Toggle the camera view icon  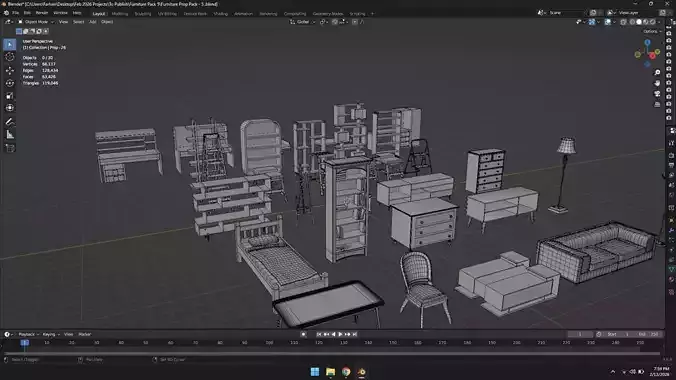[x=657, y=94]
